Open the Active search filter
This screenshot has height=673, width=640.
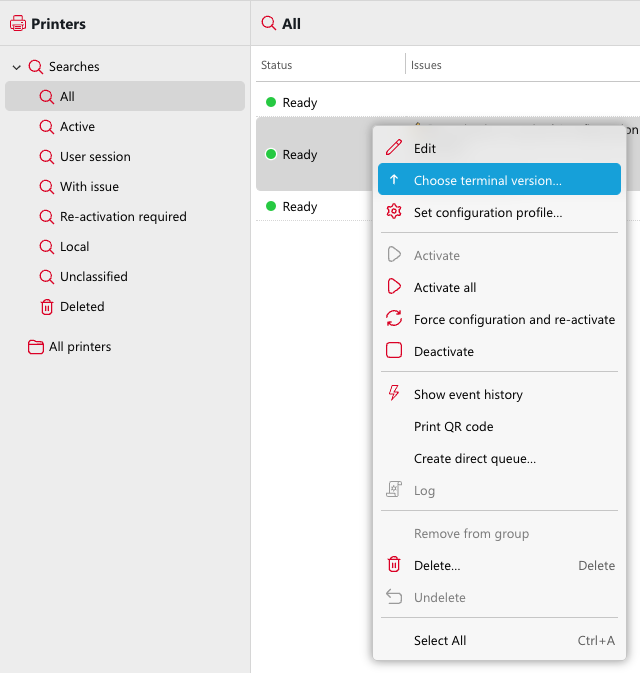(x=77, y=127)
